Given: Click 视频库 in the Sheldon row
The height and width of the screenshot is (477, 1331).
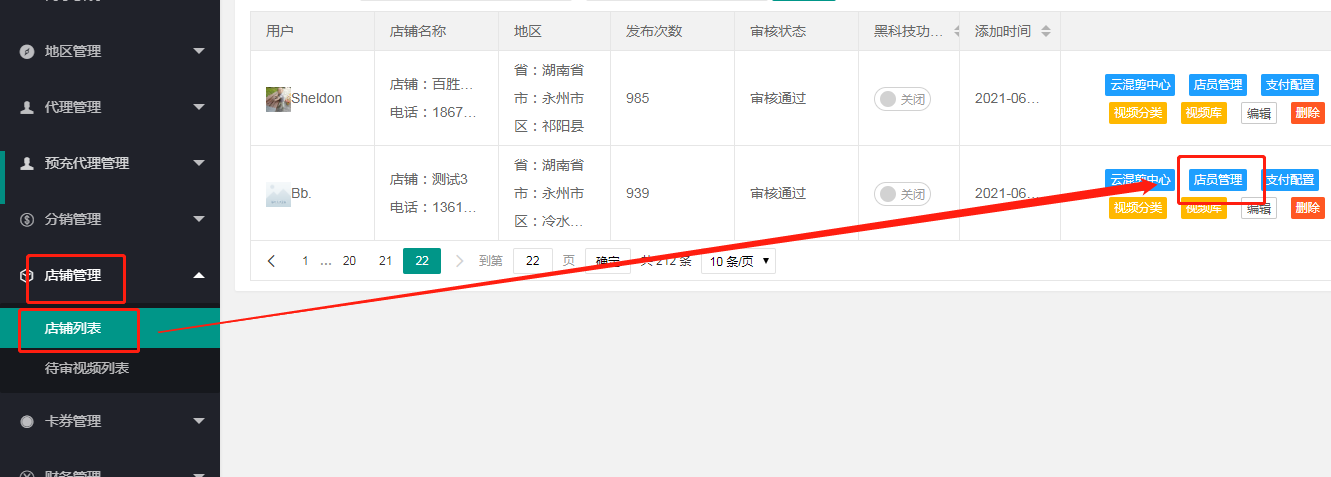Looking at the screenshot, I should [x=1204, y=113].
